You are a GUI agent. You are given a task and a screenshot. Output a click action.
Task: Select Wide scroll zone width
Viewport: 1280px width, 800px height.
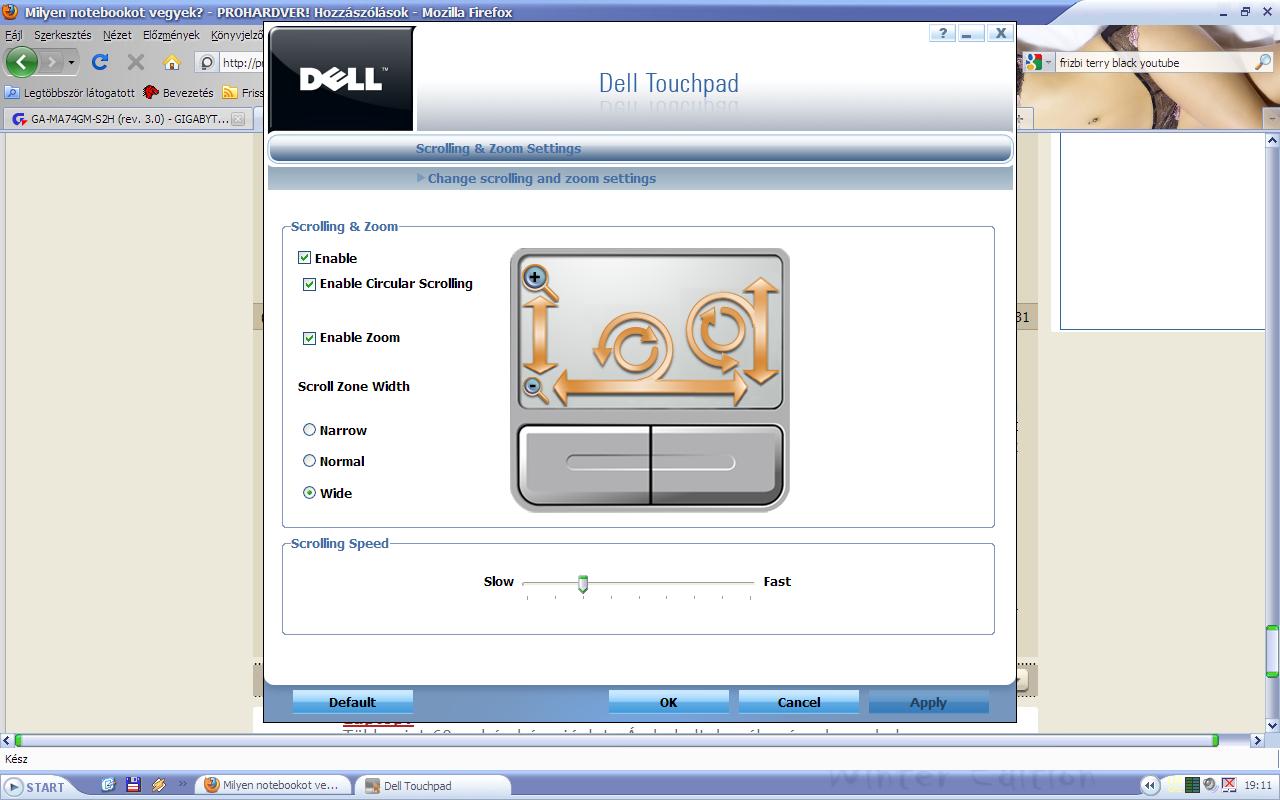click(x=310, y=493)
